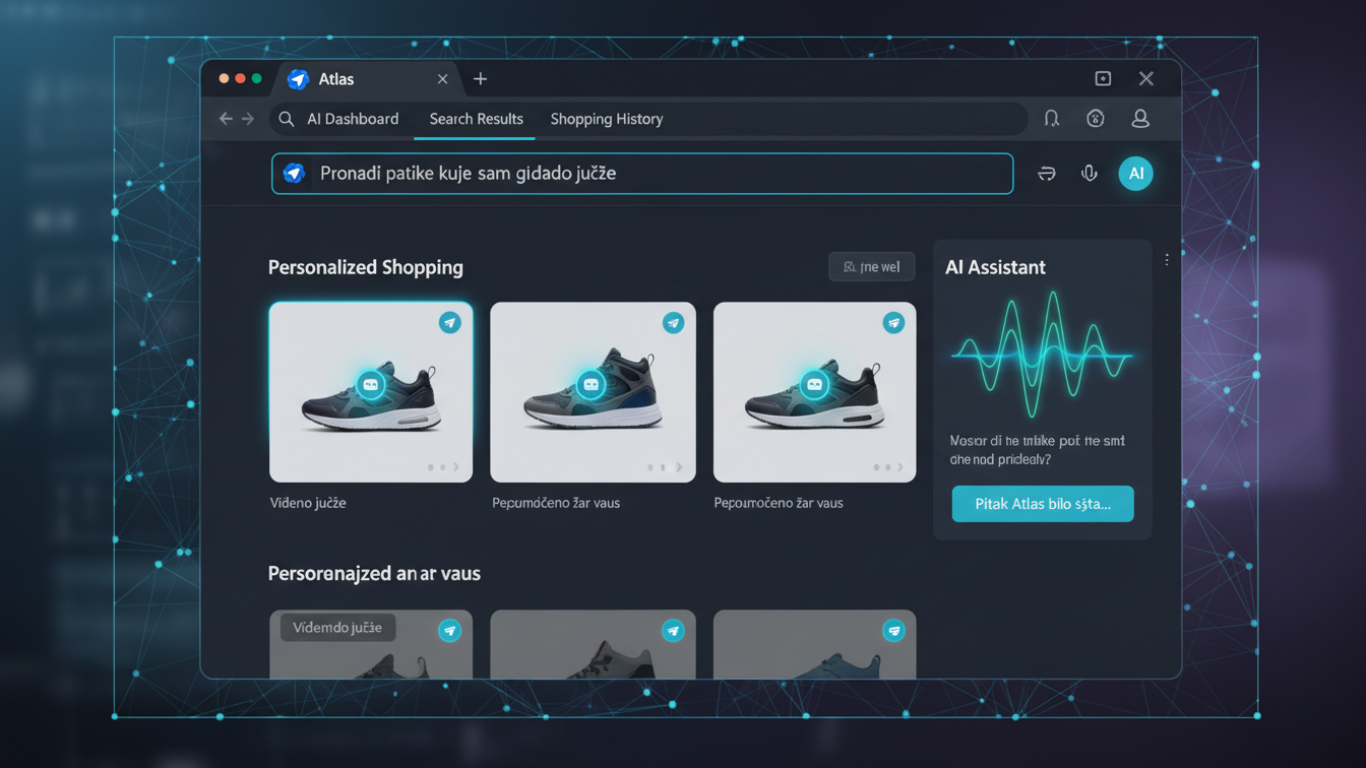
Task: Click the "Viđeno jučče" caption
Action: click(x=308, y=503)
